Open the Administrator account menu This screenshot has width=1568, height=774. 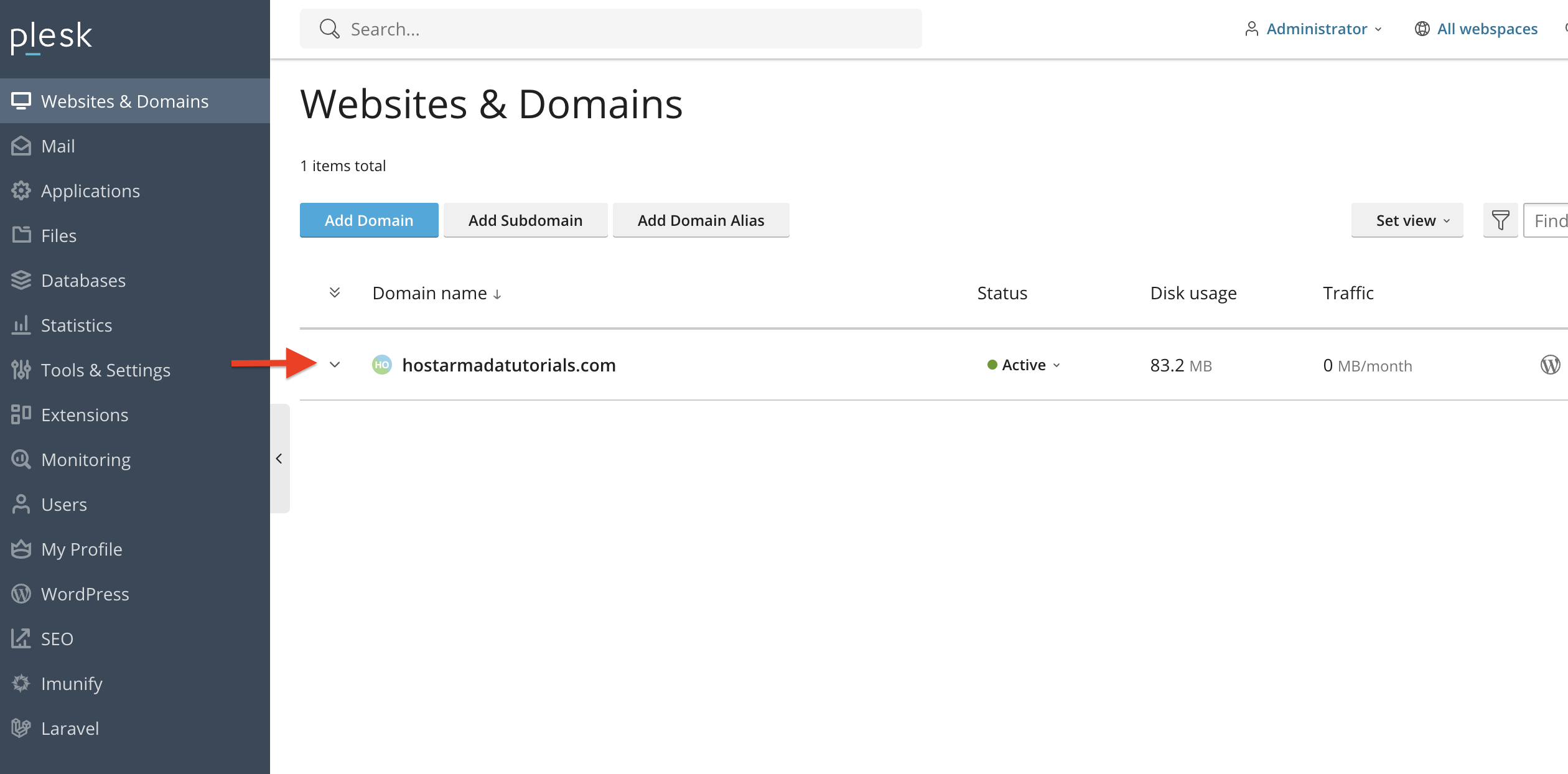click(1316, 29)
